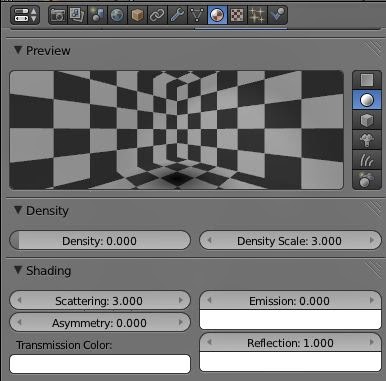
Task: Click the Scattering value field
Action: click(x=100, y=301)
